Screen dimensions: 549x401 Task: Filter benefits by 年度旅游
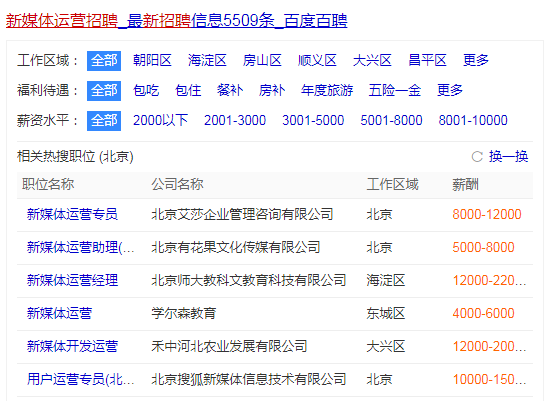click(x=327, y=91)
